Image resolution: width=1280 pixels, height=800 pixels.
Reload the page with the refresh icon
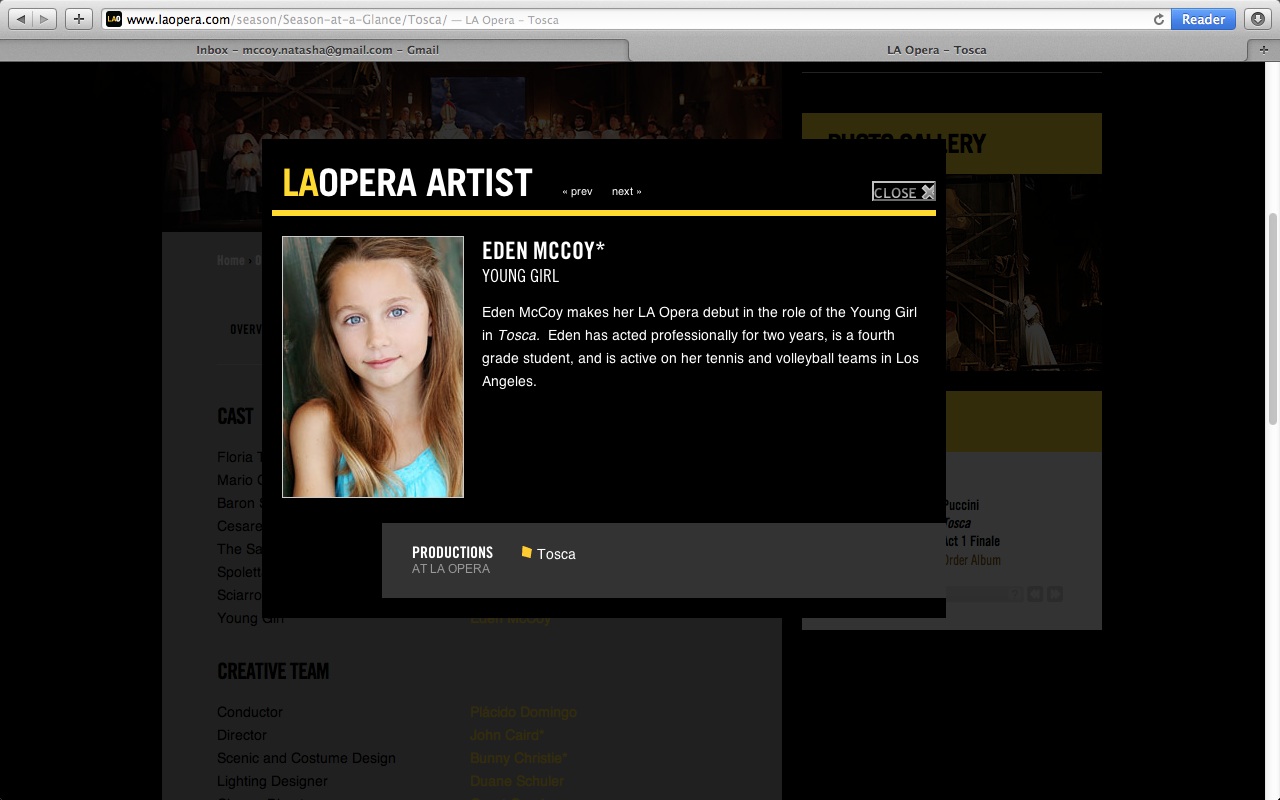pyautogui.click(x=1159, y=19)
